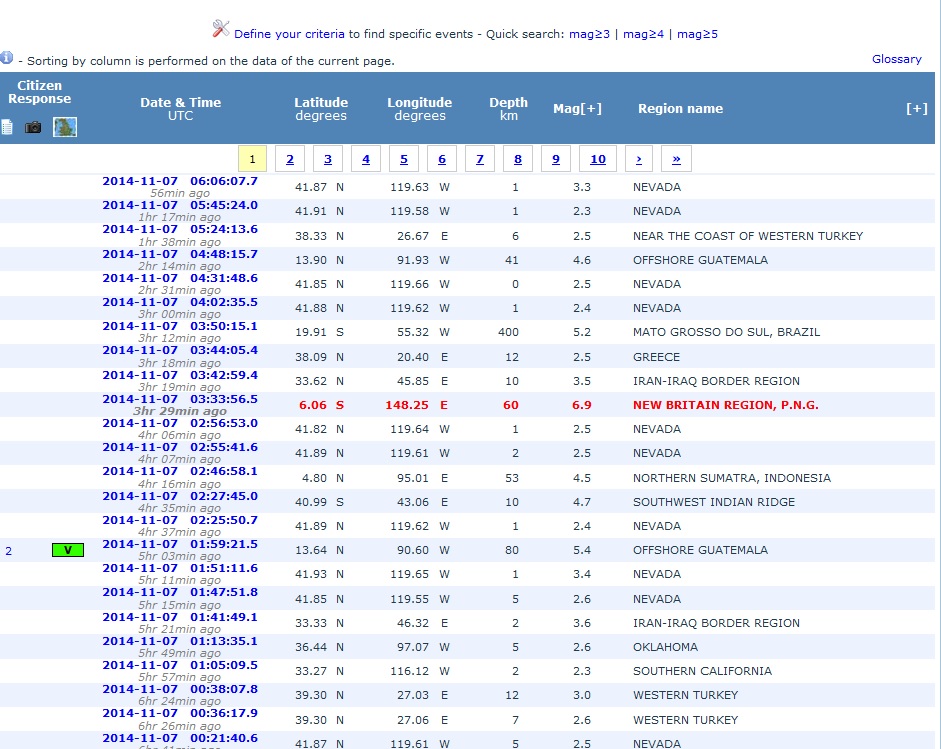Go to next page with single arrow

[639, 159]
